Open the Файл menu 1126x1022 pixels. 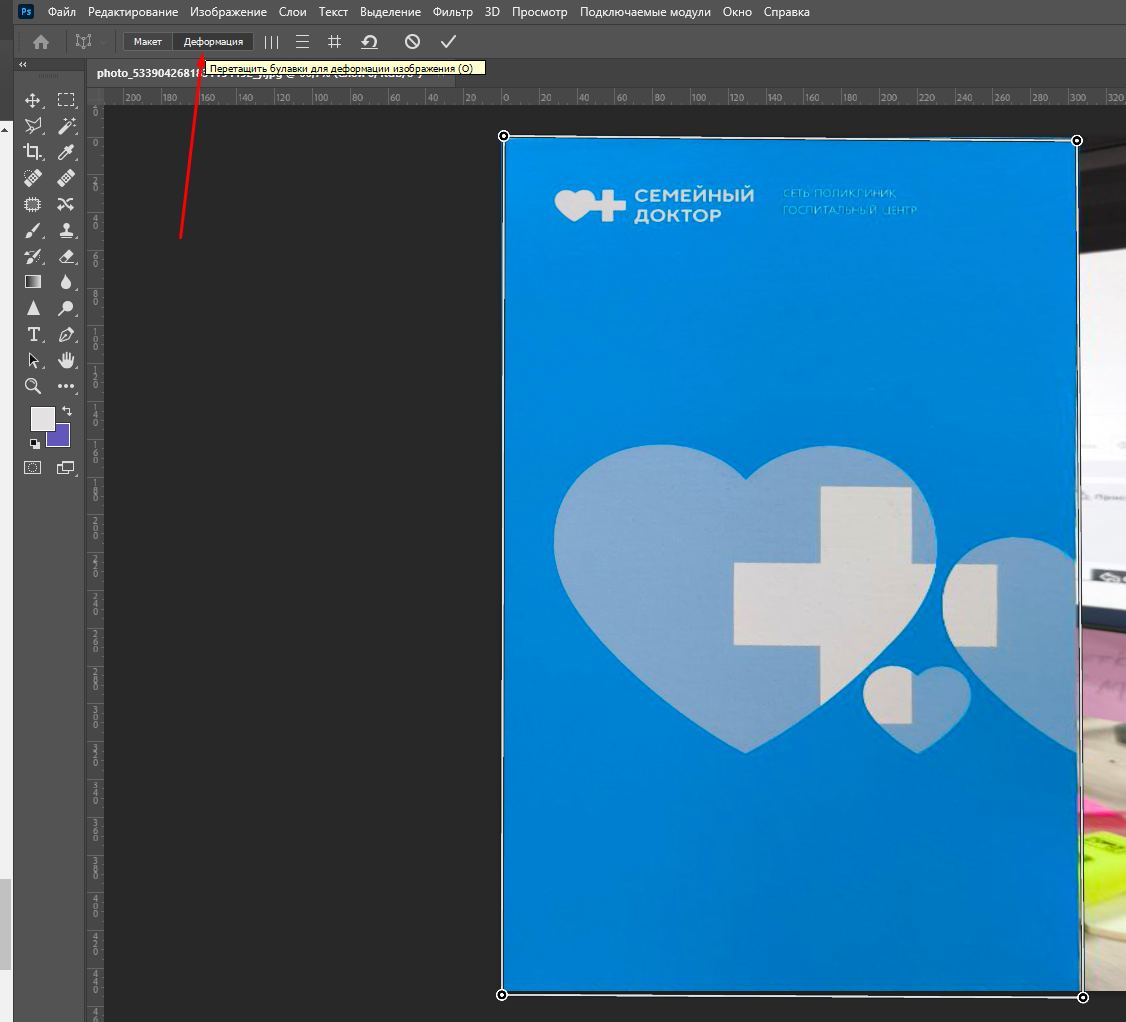[x=62, y=12]
